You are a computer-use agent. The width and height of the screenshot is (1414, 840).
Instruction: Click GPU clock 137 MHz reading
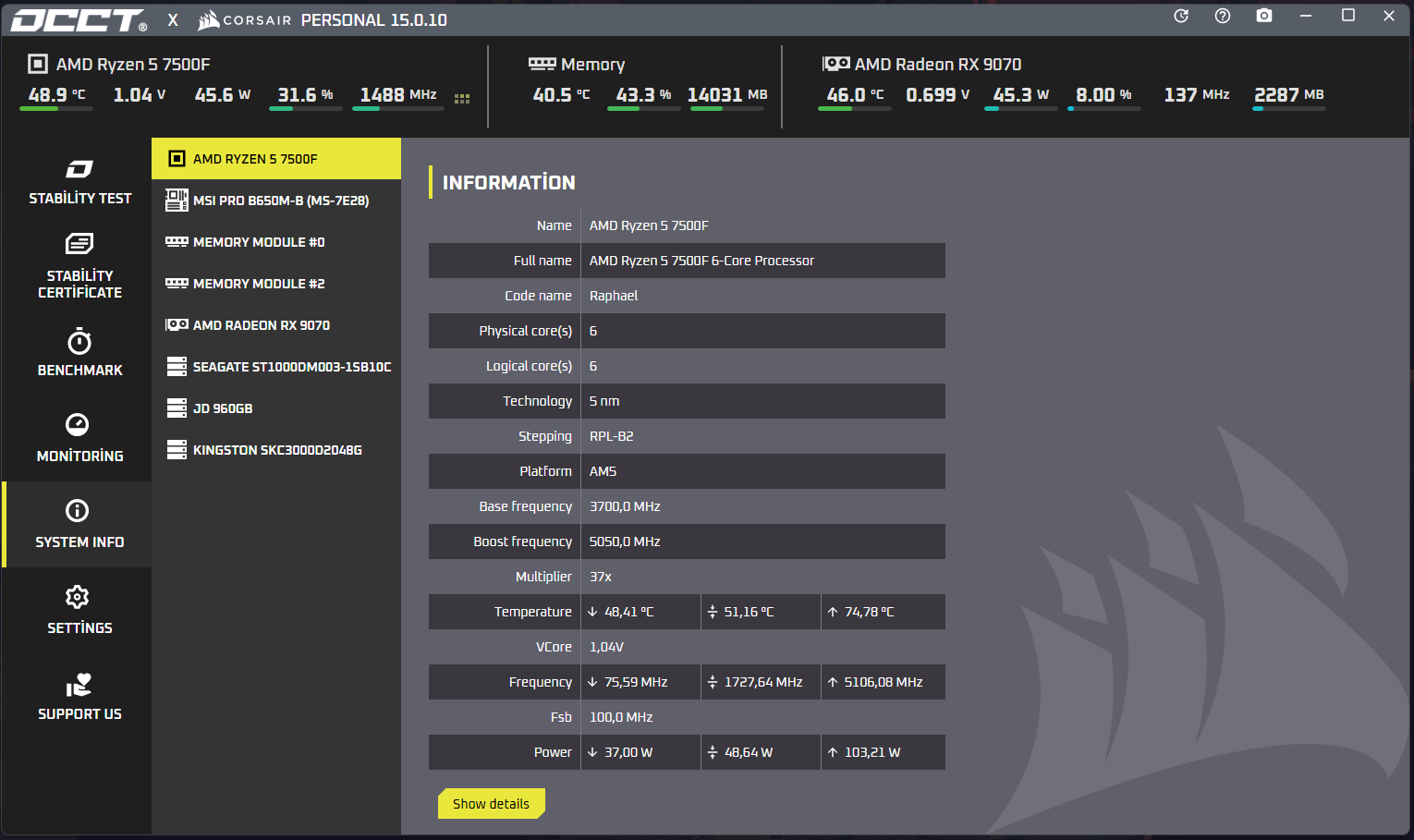tap(1197, 95)
